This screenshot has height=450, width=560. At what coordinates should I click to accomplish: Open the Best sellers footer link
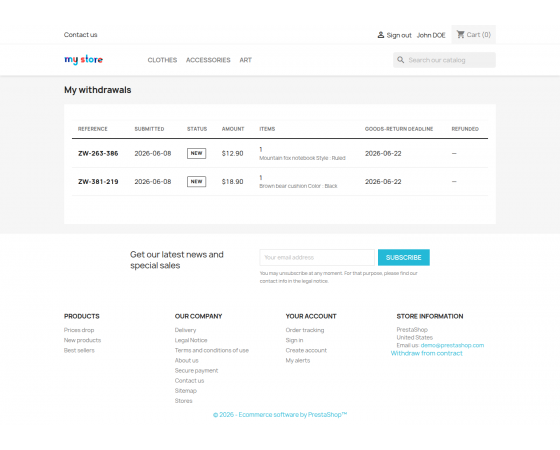[79, 350]
